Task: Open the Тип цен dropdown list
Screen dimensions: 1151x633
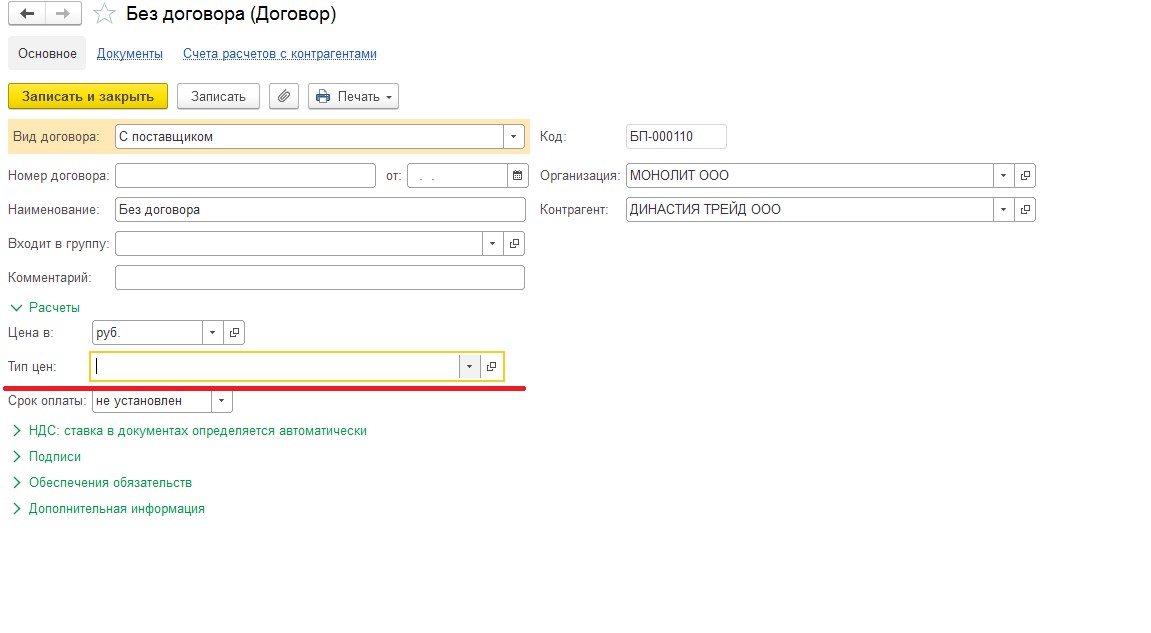Action: 469,367
